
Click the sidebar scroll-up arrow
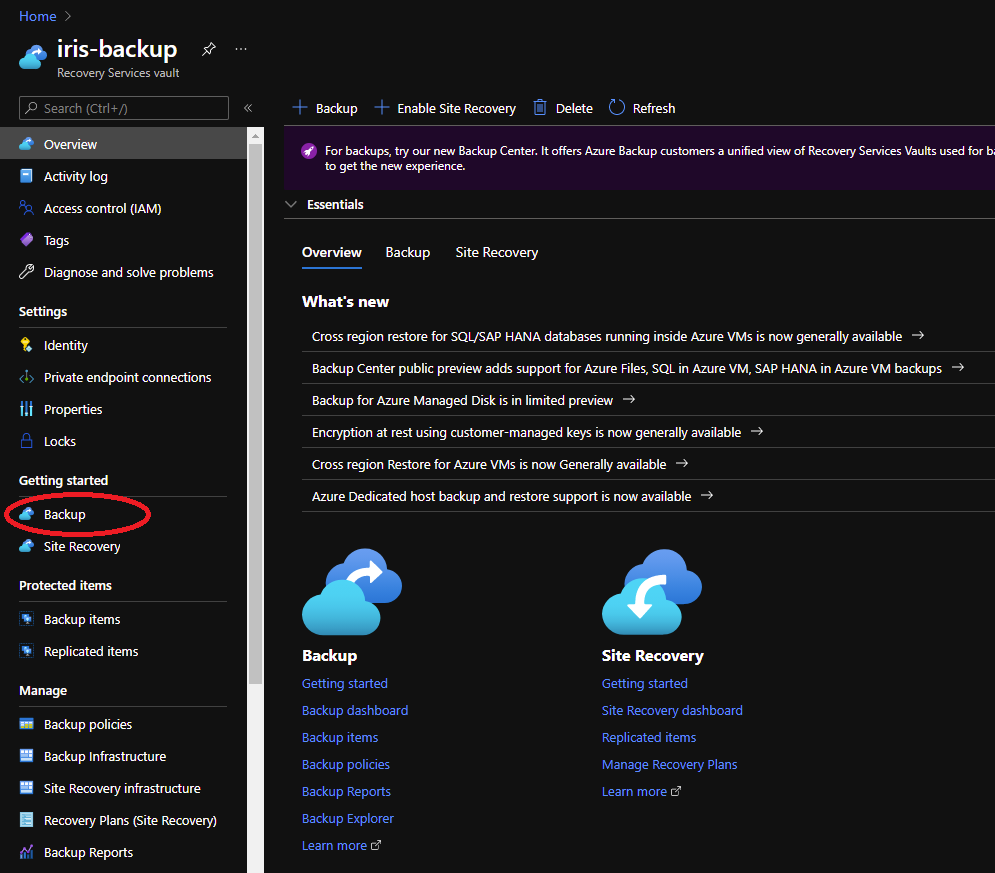255,136
